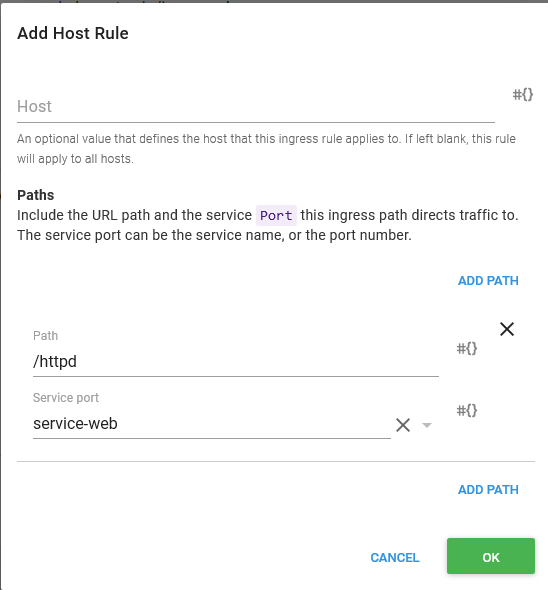Click the bottom ADD PATH link
The height and width of the screenshot is (590, 548).
488,490
